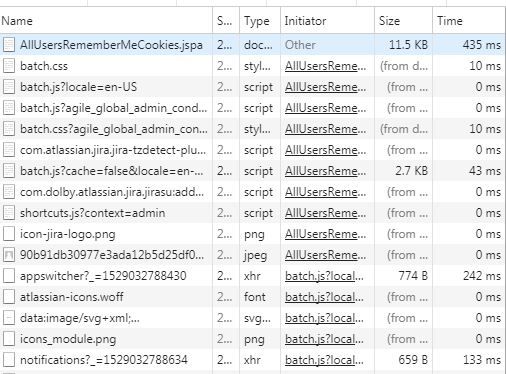The image size is (506, 374).
Task: Click the file icon of batch.js?agile_global_admin_cond...
Action: click(x=9, y=108)
